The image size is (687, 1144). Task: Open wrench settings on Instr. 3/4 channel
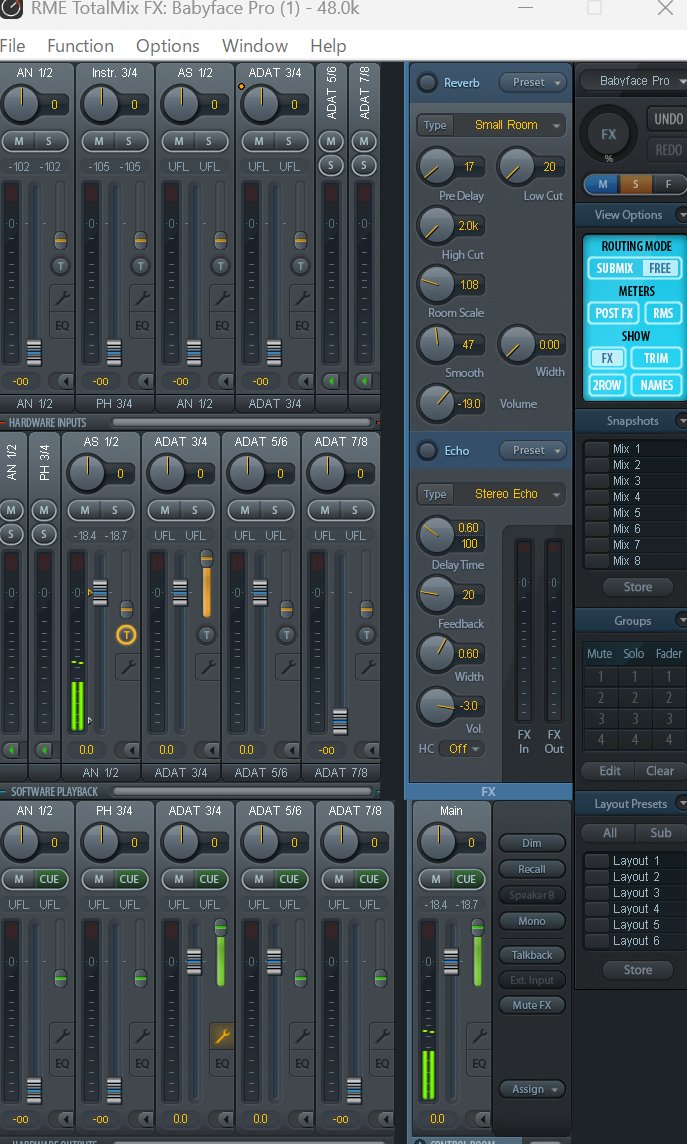coord(142,298)
